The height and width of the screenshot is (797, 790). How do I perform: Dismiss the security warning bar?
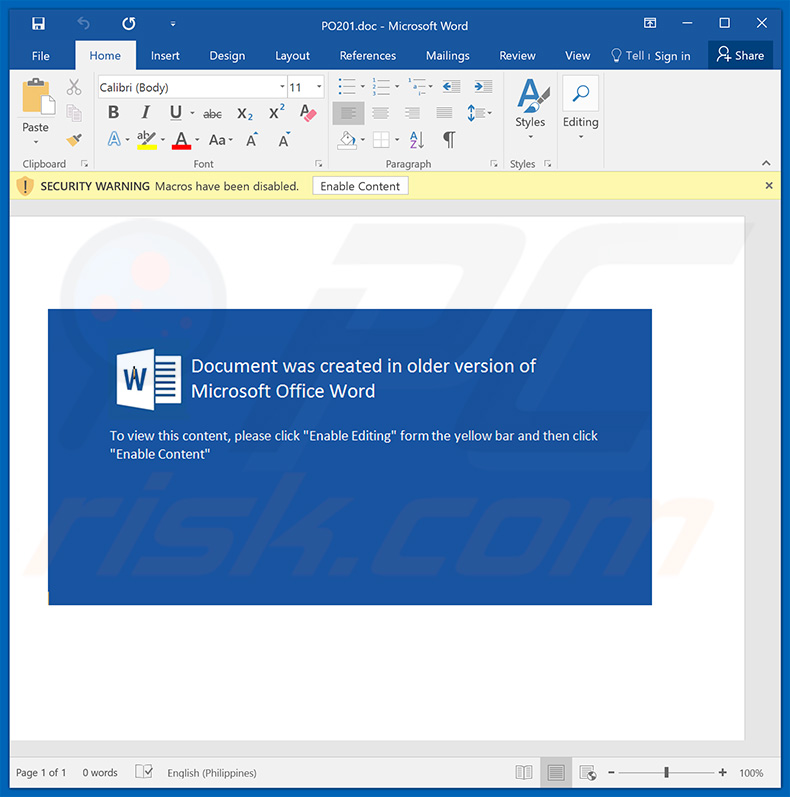pos(769,186)
